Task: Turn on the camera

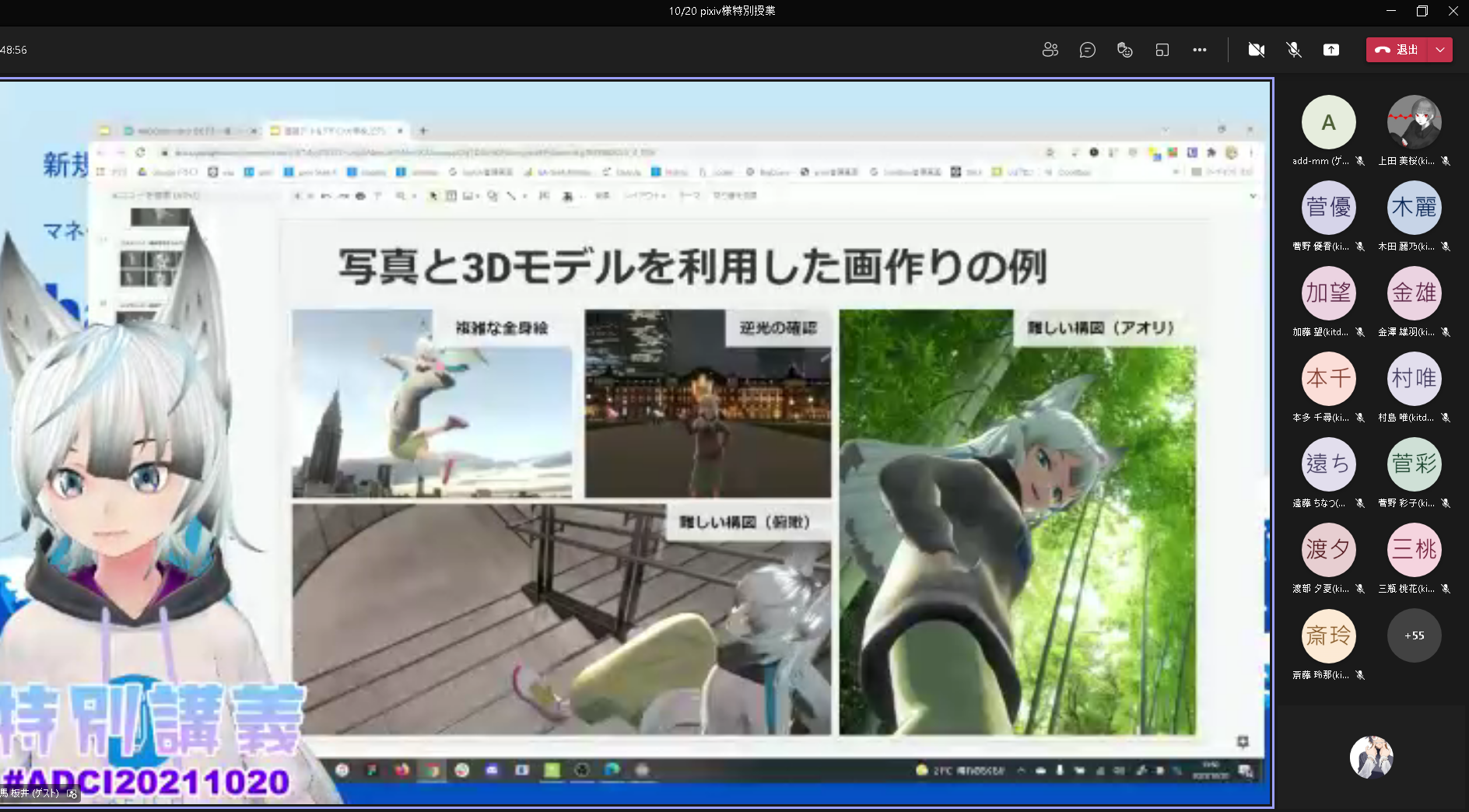Action: 1256,50
